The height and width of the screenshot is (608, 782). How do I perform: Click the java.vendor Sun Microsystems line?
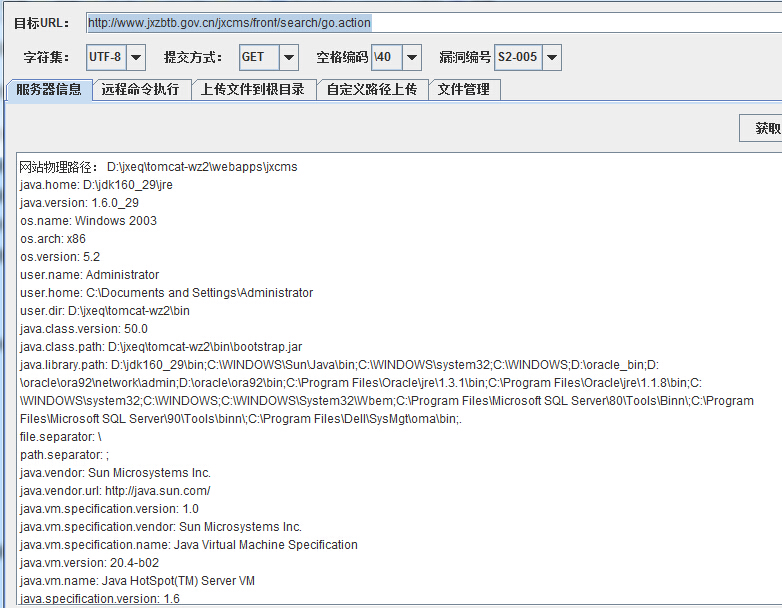click(x=115, y=473)
